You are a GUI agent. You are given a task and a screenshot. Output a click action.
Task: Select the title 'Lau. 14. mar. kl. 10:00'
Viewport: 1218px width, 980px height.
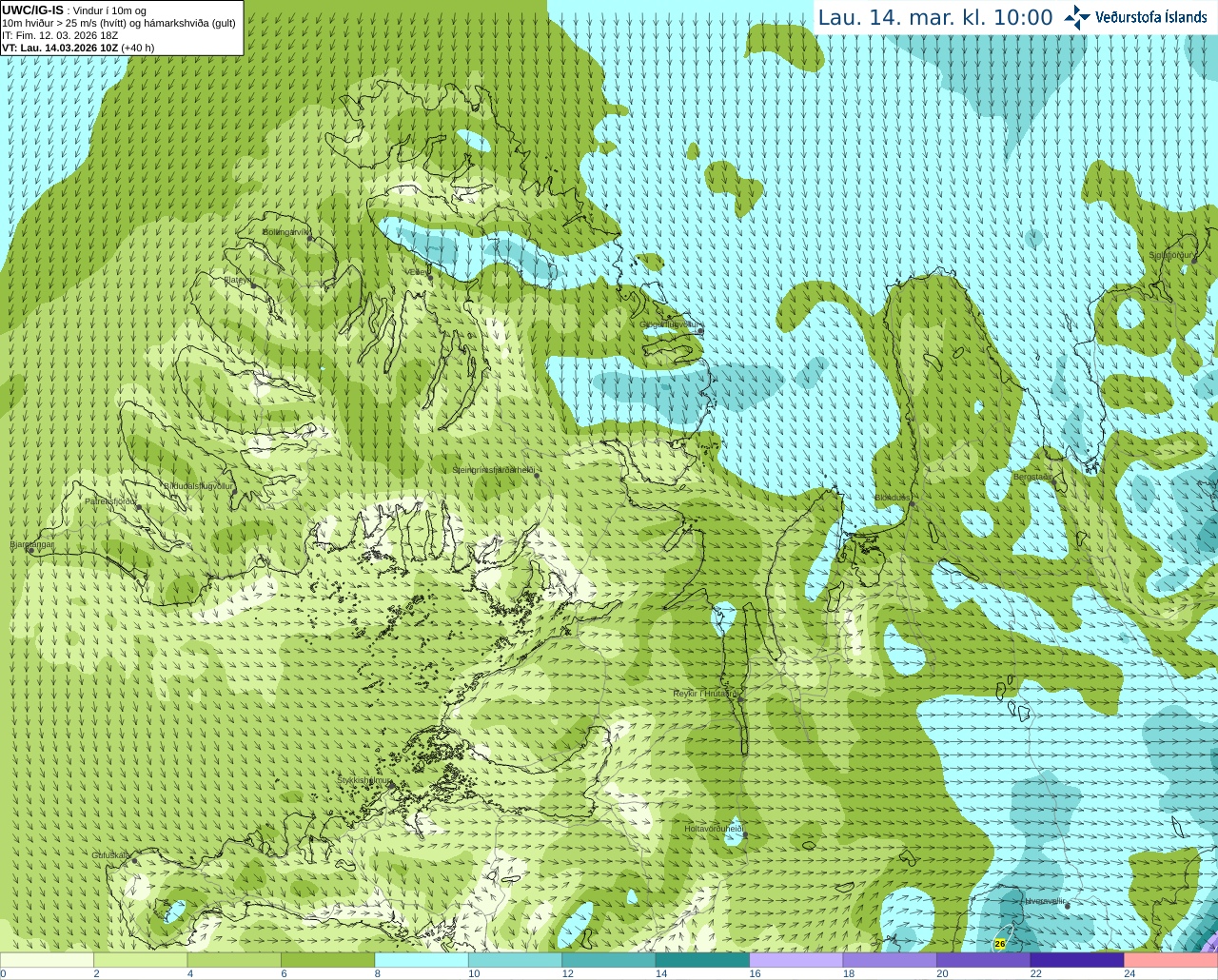tap(935, 17)
